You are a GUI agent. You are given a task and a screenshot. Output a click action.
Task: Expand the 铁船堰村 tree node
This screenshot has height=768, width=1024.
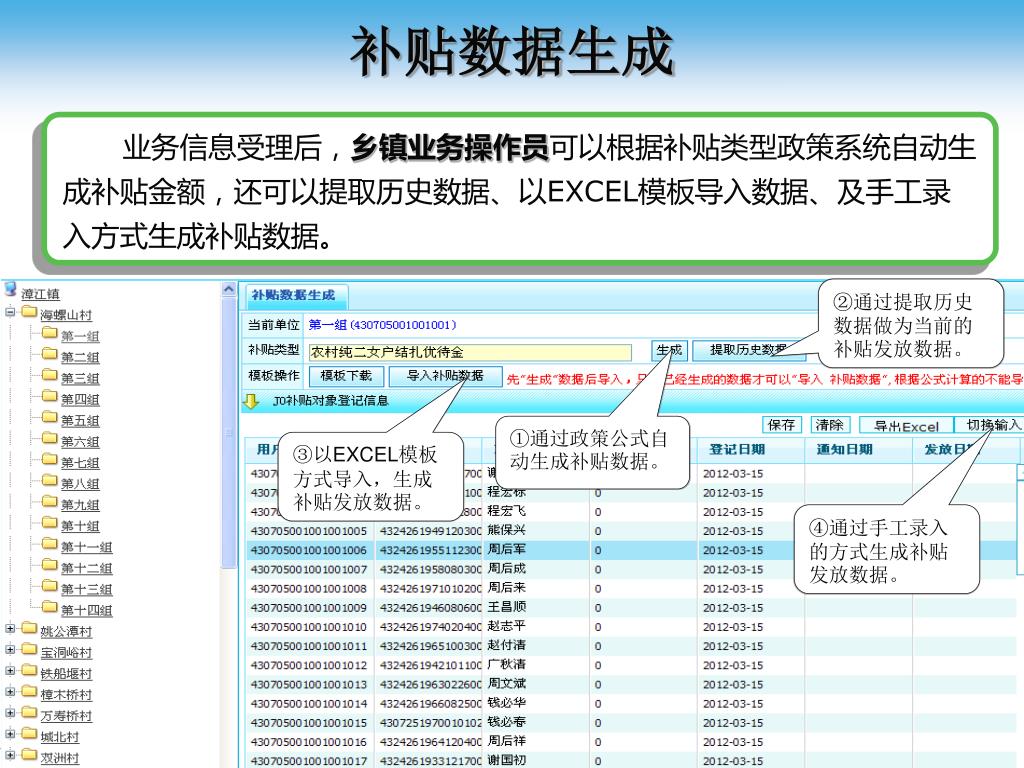coord(10,671)
